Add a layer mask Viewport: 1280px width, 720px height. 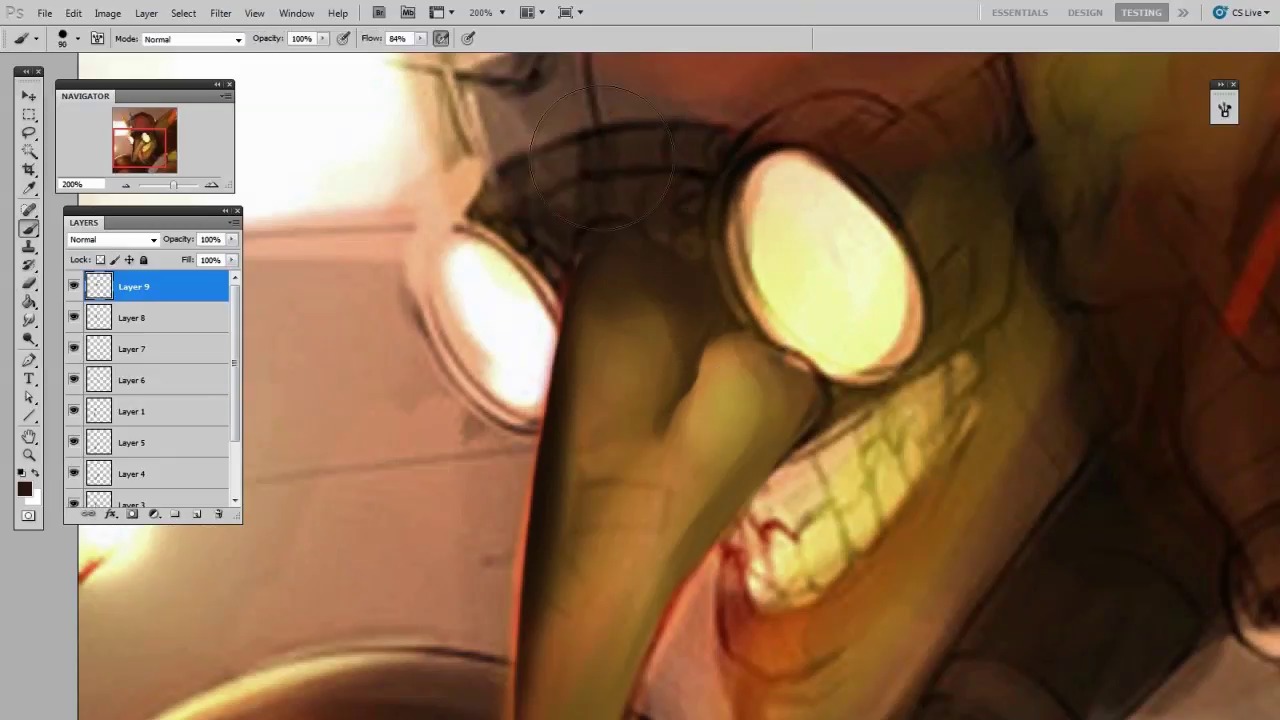point(132,514)
